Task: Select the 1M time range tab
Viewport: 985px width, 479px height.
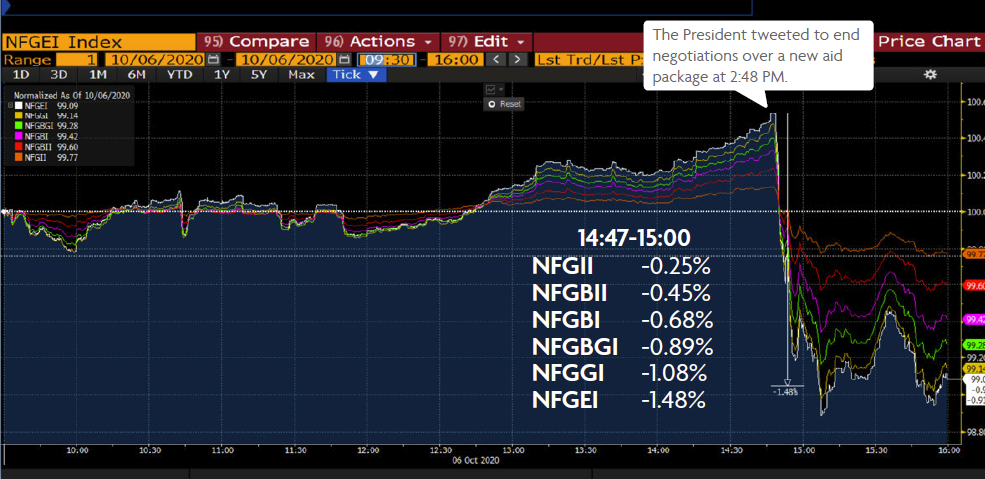Action: [98, 74]
